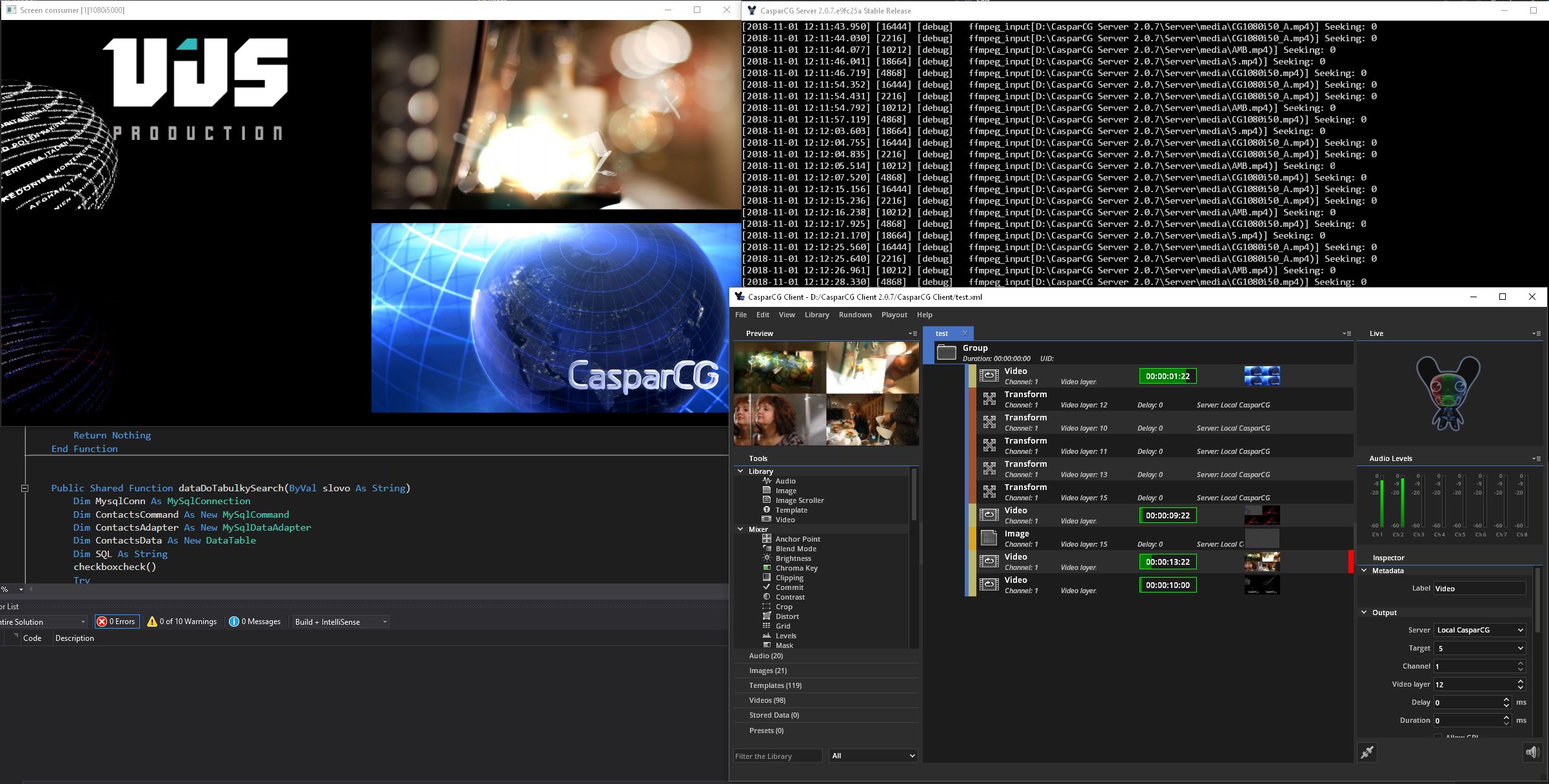Toggle the 0 Messages filter
The width and height of the screenshot is (1549, 784).
pos(255,622)
